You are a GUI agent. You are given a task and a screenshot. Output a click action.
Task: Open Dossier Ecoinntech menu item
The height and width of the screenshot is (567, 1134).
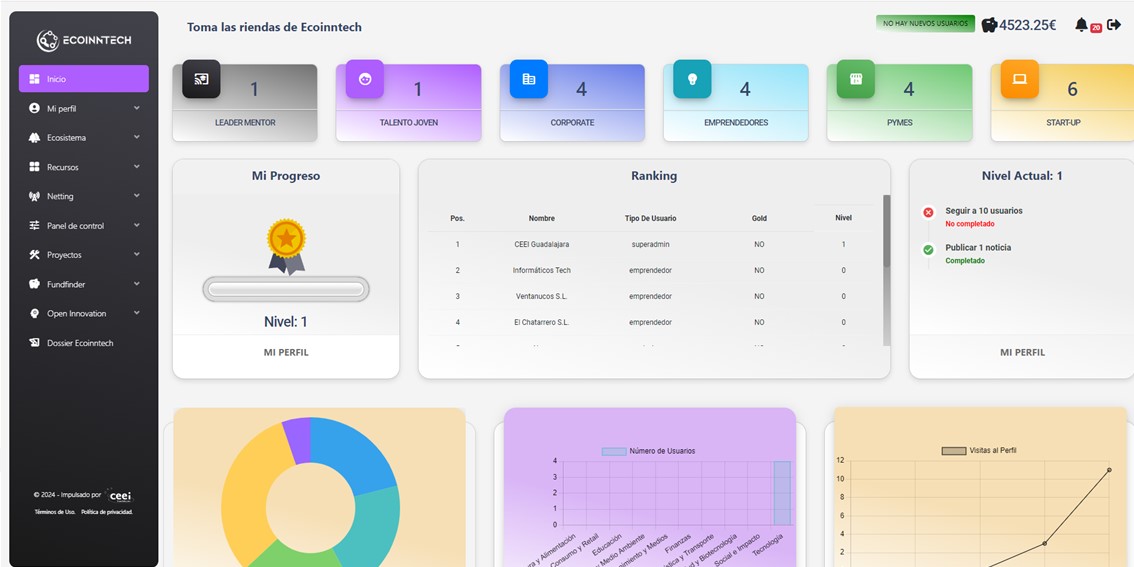tap(84, 343)
